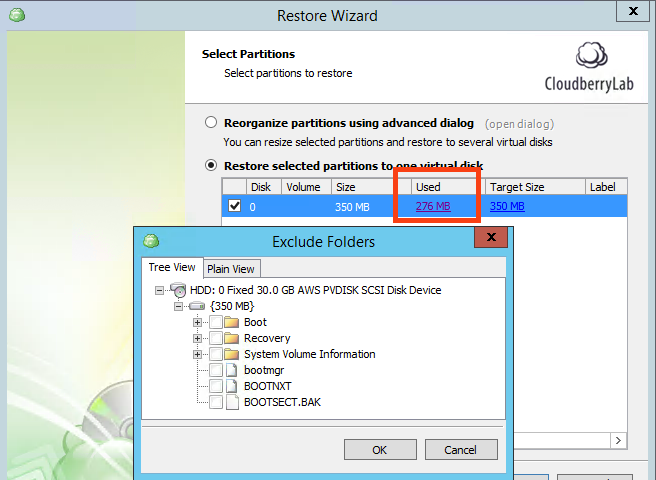Collapse the {350 MB} partition node
Screen dimensions: 656x480
178,306
